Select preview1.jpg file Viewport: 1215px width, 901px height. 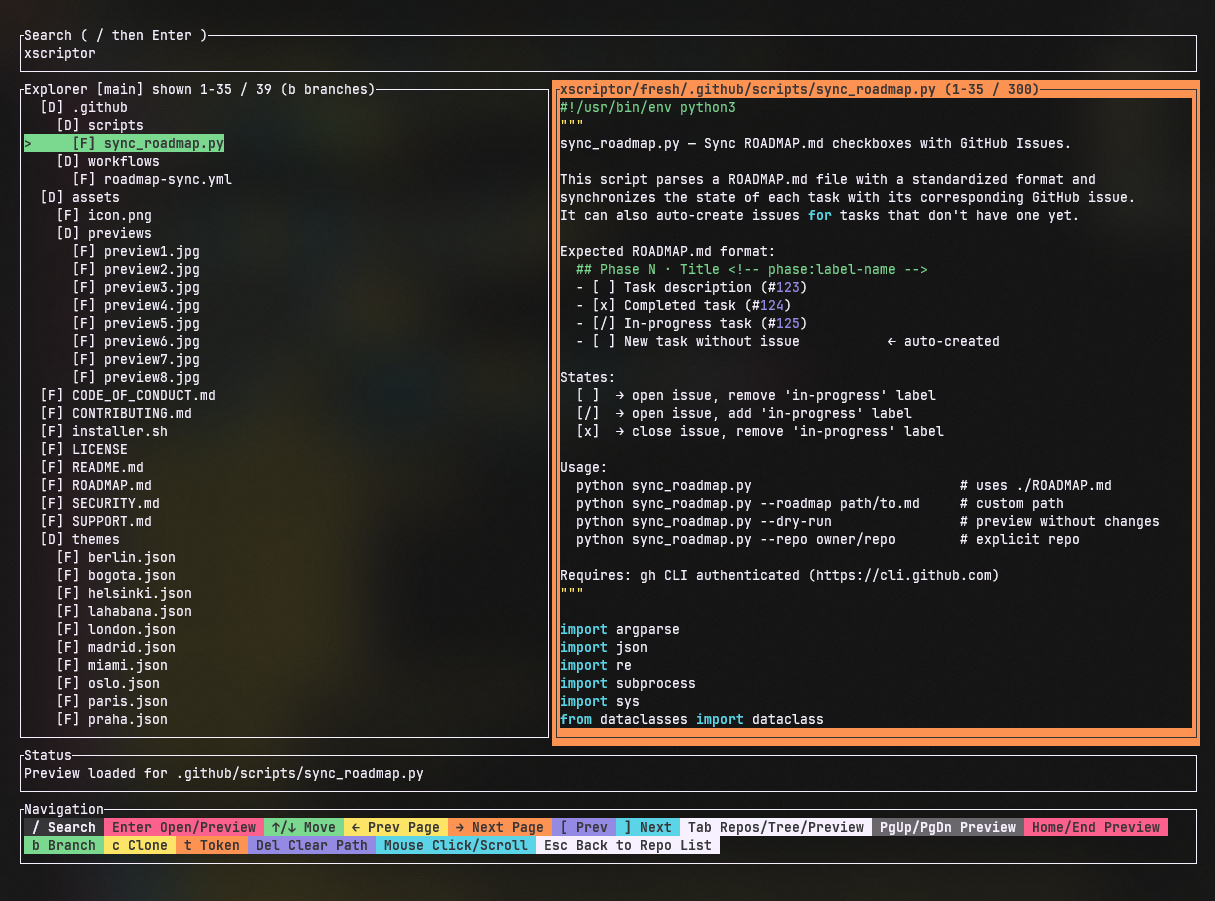(x=136, y=251)
